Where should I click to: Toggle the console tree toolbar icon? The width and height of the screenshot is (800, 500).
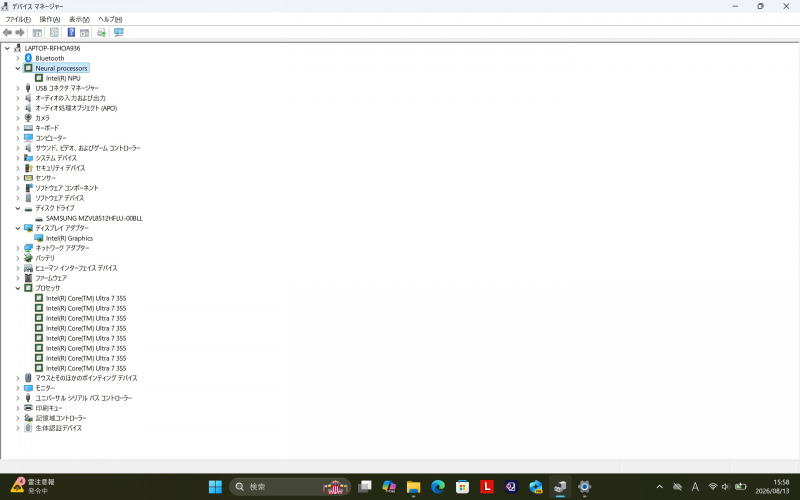pyautogui.click(x=37, y=33)
